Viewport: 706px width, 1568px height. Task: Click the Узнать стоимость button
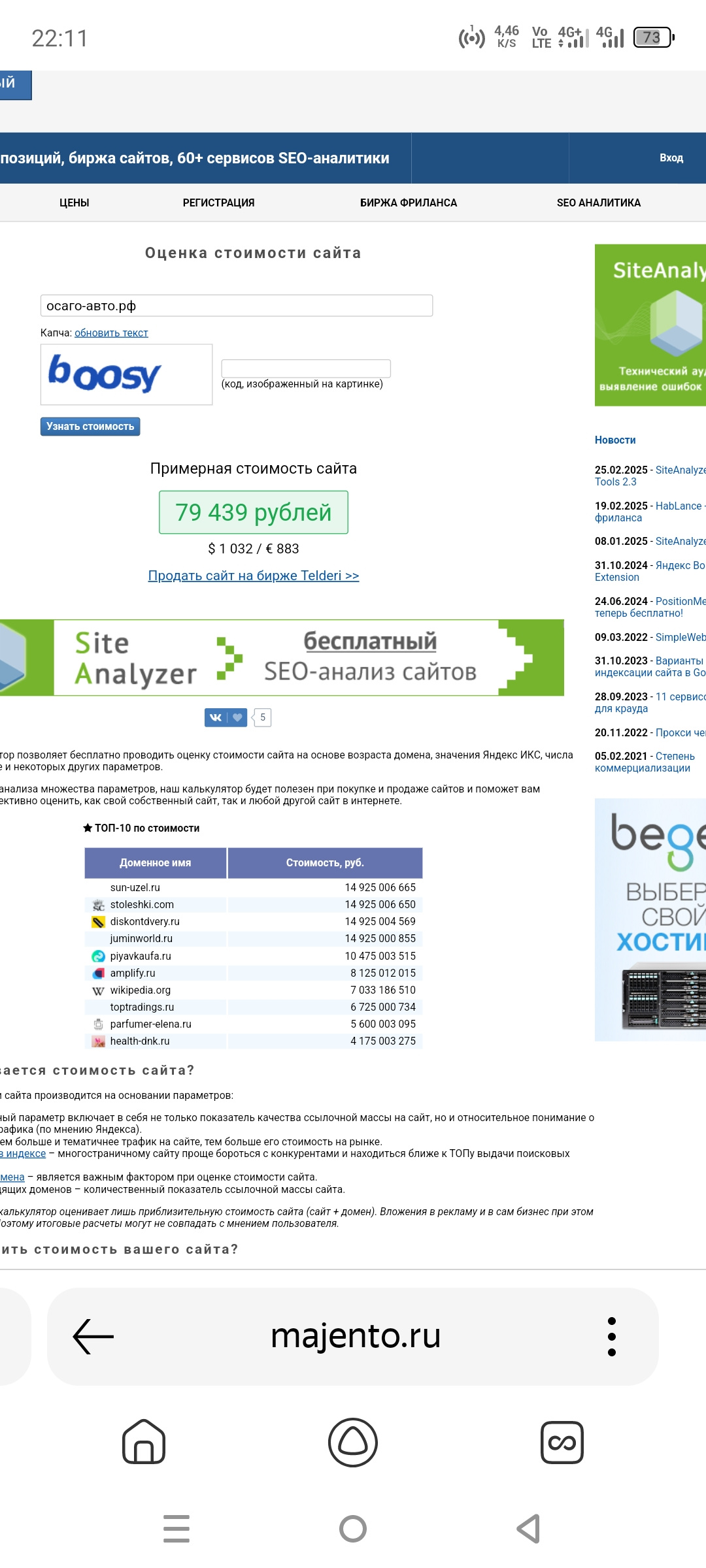coord(90,427)
